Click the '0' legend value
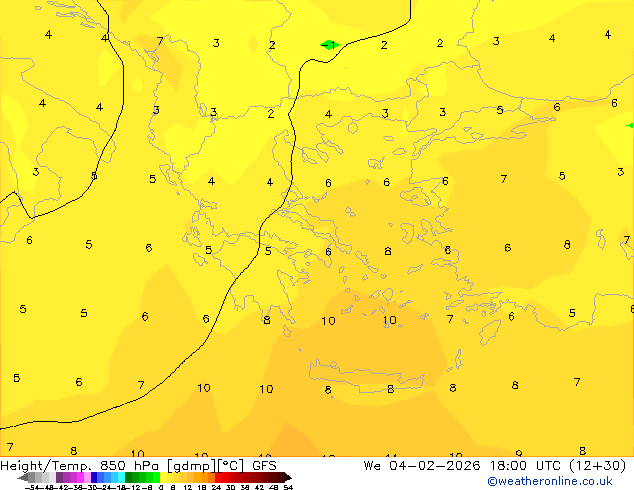The image size is (634, 490). coord(161,488)
